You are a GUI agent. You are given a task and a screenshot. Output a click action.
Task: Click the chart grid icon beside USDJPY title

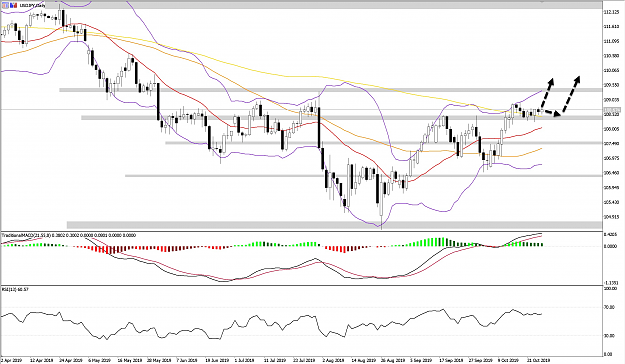[4, 6]
